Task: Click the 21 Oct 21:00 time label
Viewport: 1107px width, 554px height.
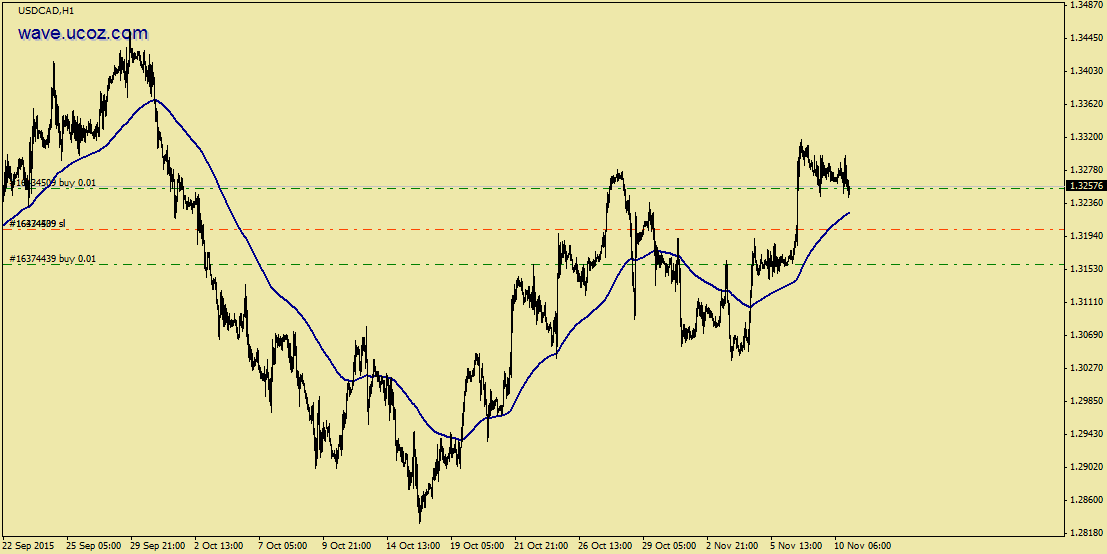Action: (542, 546)
